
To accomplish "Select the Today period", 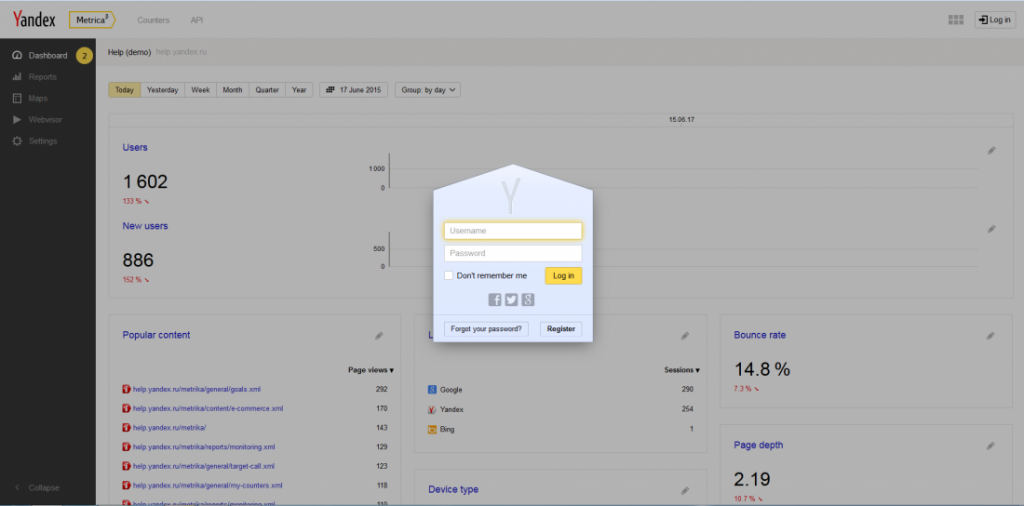I will tap(124, 90).
